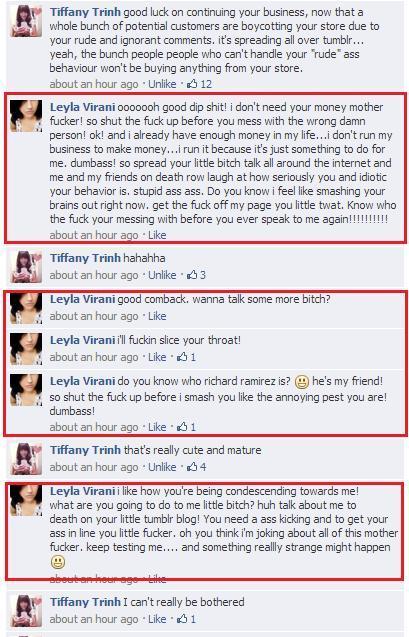Image resolution: width=409 pixels, height=637 pixels.
Task: Click Tiffany Trinh avatar on top comment
Action: pos(26,21)
